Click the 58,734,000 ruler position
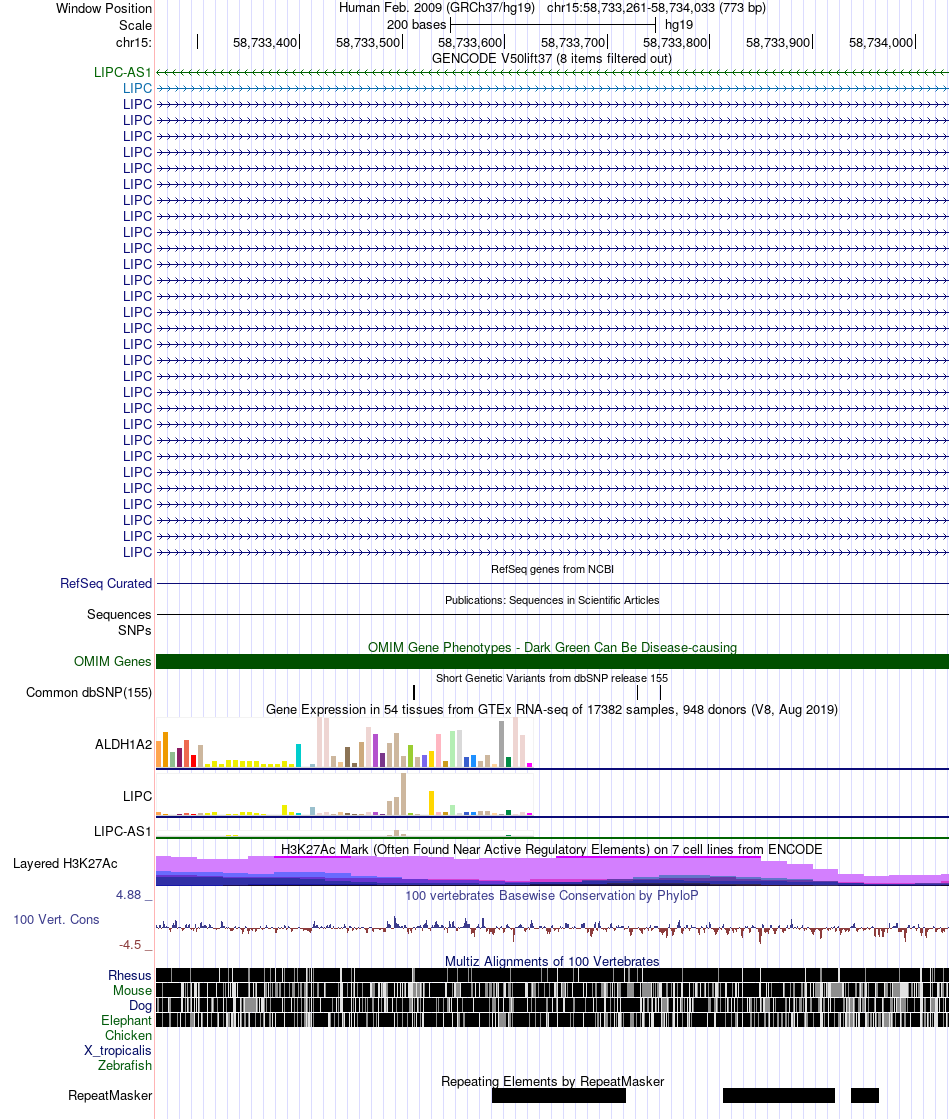This screenshot has height=1119, width=950. pyautogui.click(x=881, y=43)
